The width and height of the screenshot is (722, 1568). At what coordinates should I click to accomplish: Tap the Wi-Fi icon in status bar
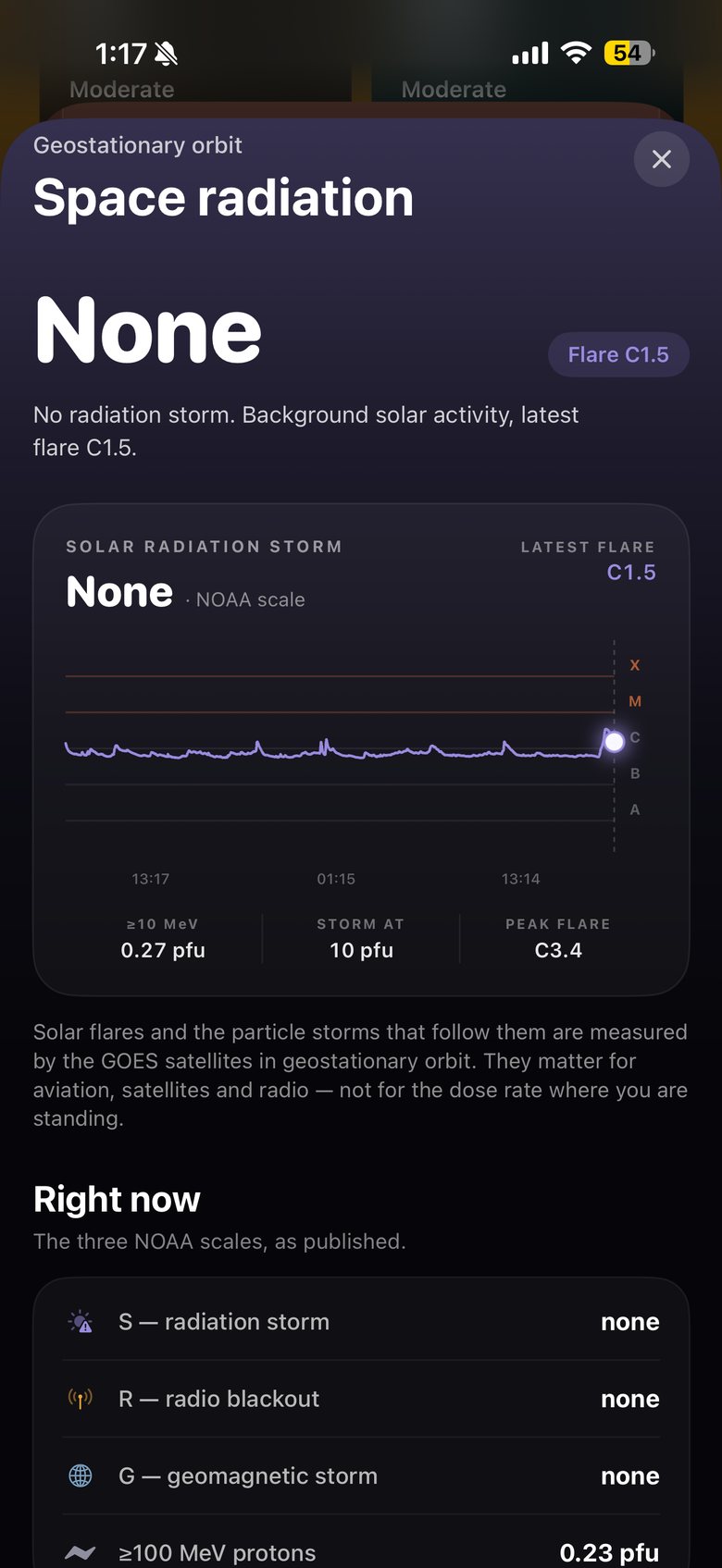coord(576,54)
